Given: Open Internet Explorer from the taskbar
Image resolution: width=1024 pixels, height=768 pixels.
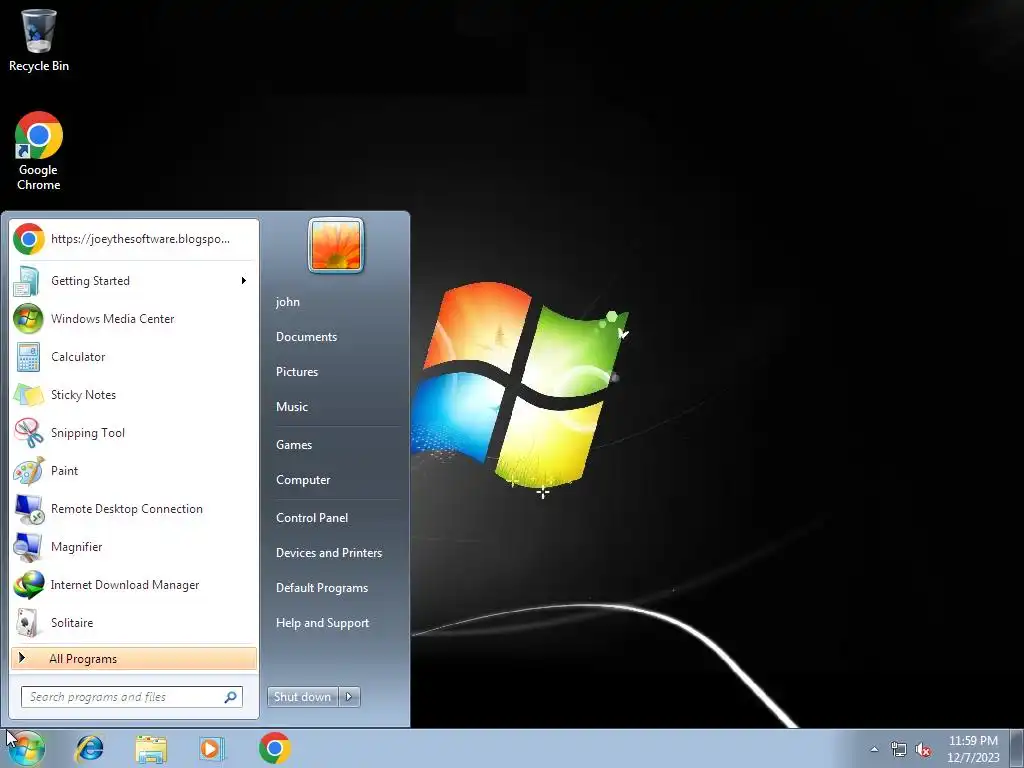Looking at the screenshot, I should [x=89, y=748].
